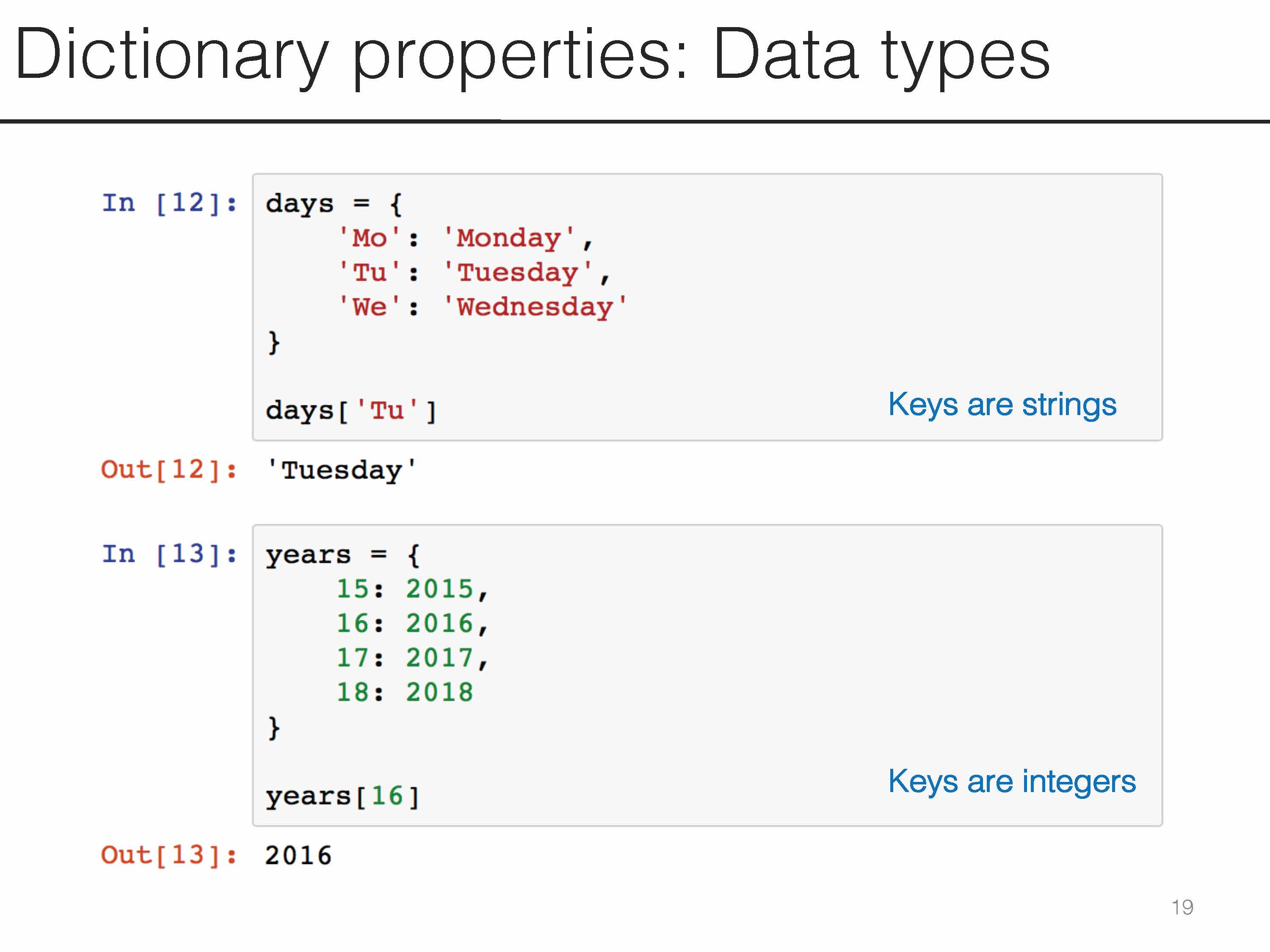Image resolution: width=1270 pixels, height=952 pixels.
Task: Click the '17: 2017' dictionary entry
Action: coord(411,658)
